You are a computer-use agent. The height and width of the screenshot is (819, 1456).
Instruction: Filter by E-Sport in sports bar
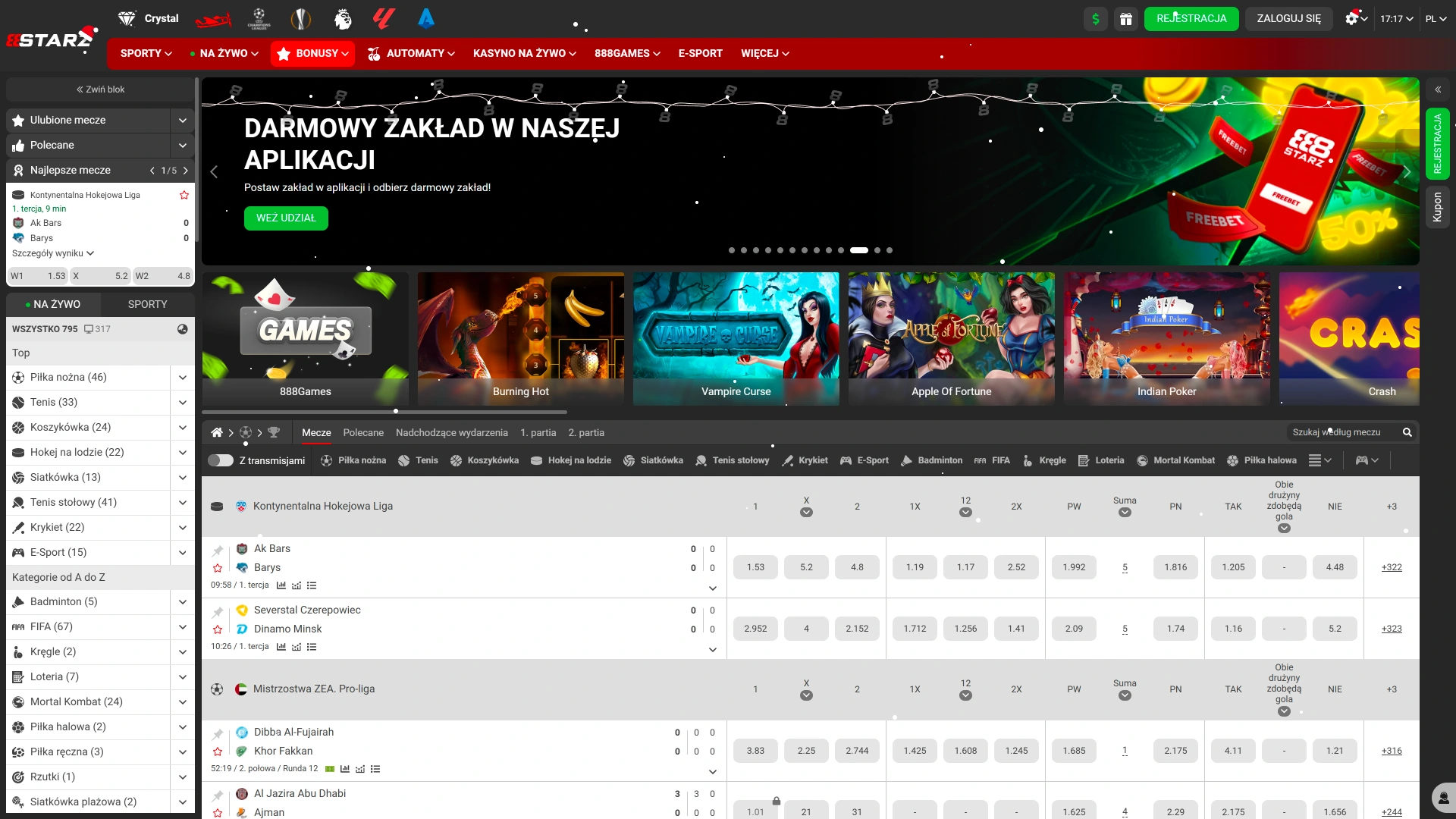pos(864,460)
